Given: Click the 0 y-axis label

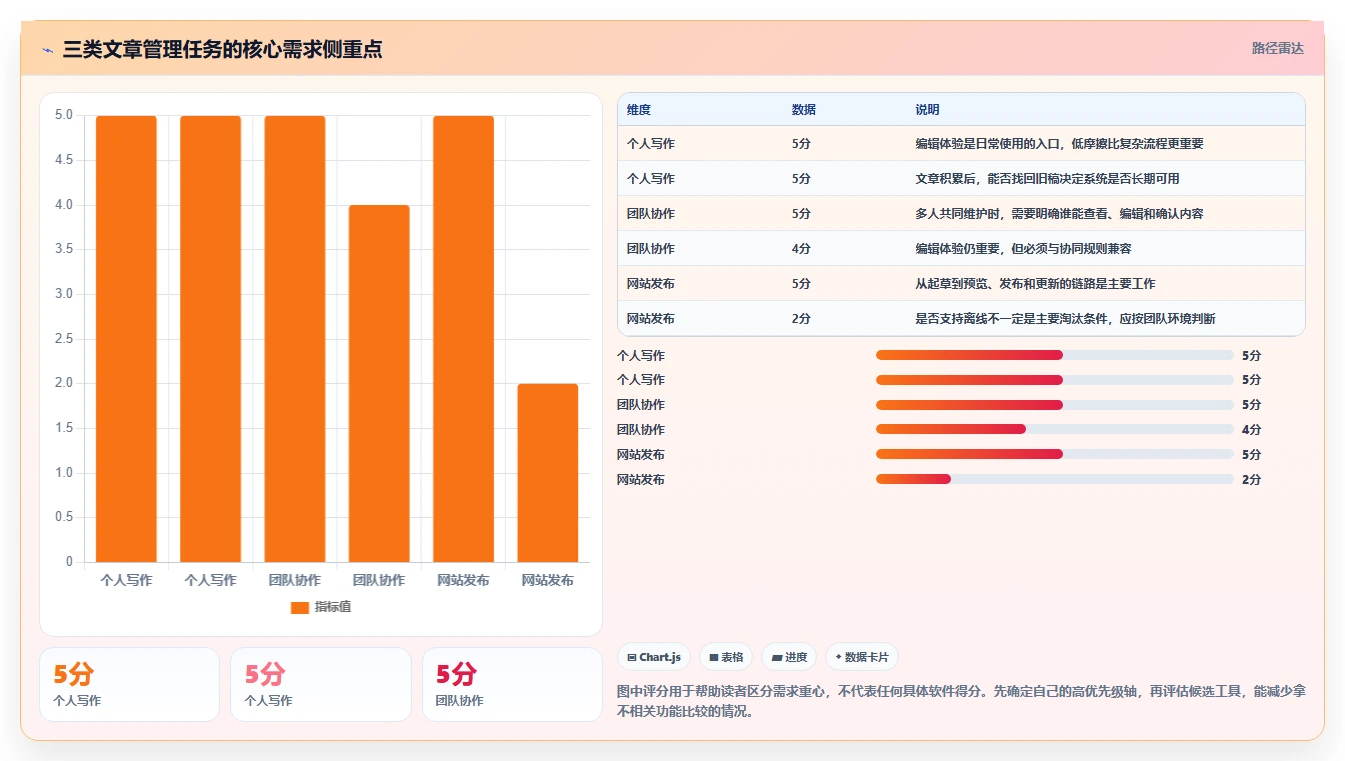Looking at the screenshot, I should [x=69, y=562].
